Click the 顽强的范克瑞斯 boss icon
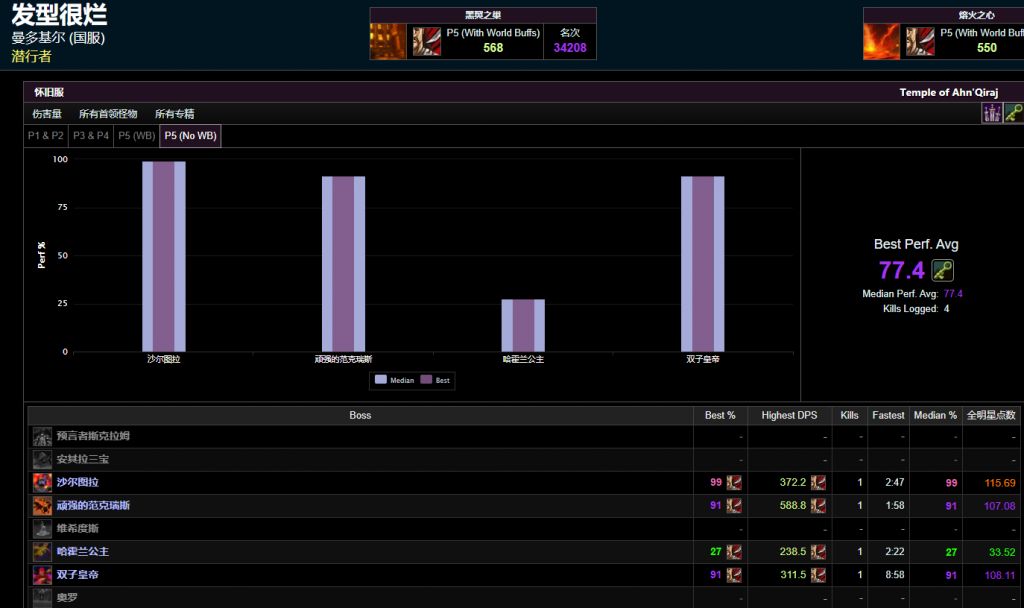 tap(42, 505)
